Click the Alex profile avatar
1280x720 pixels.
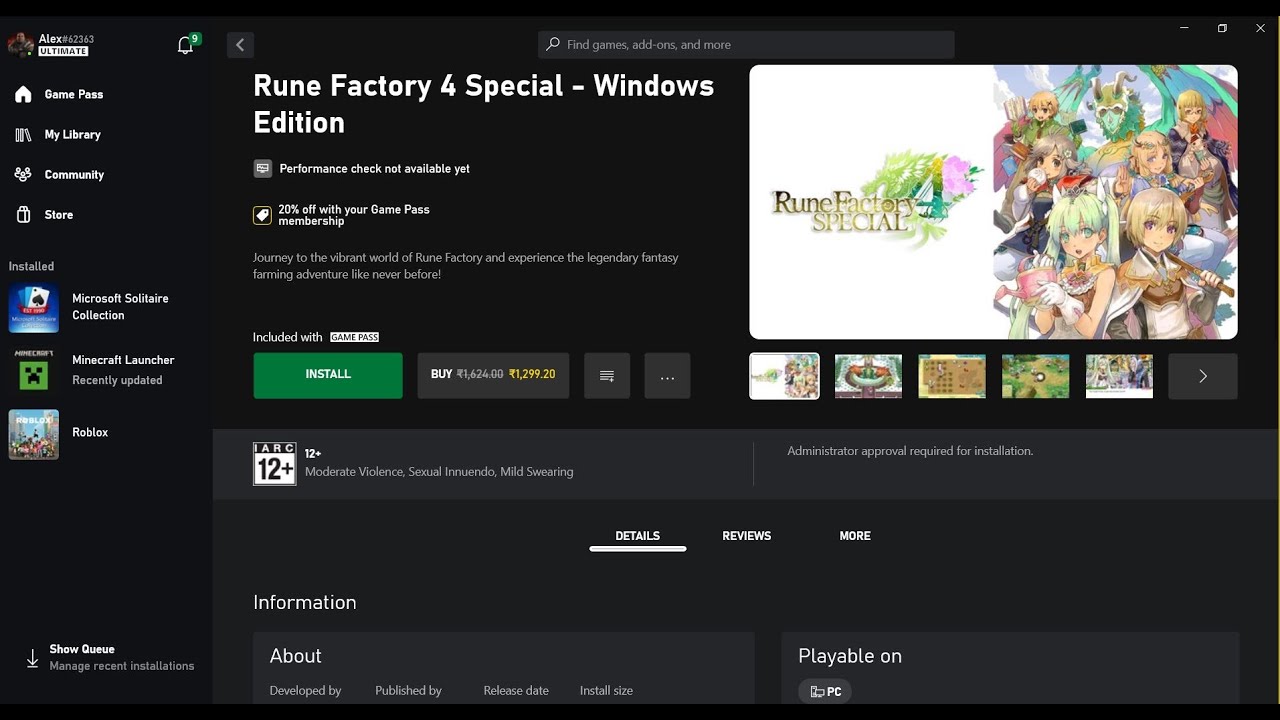pyautogui.click(x=21, y=45)
